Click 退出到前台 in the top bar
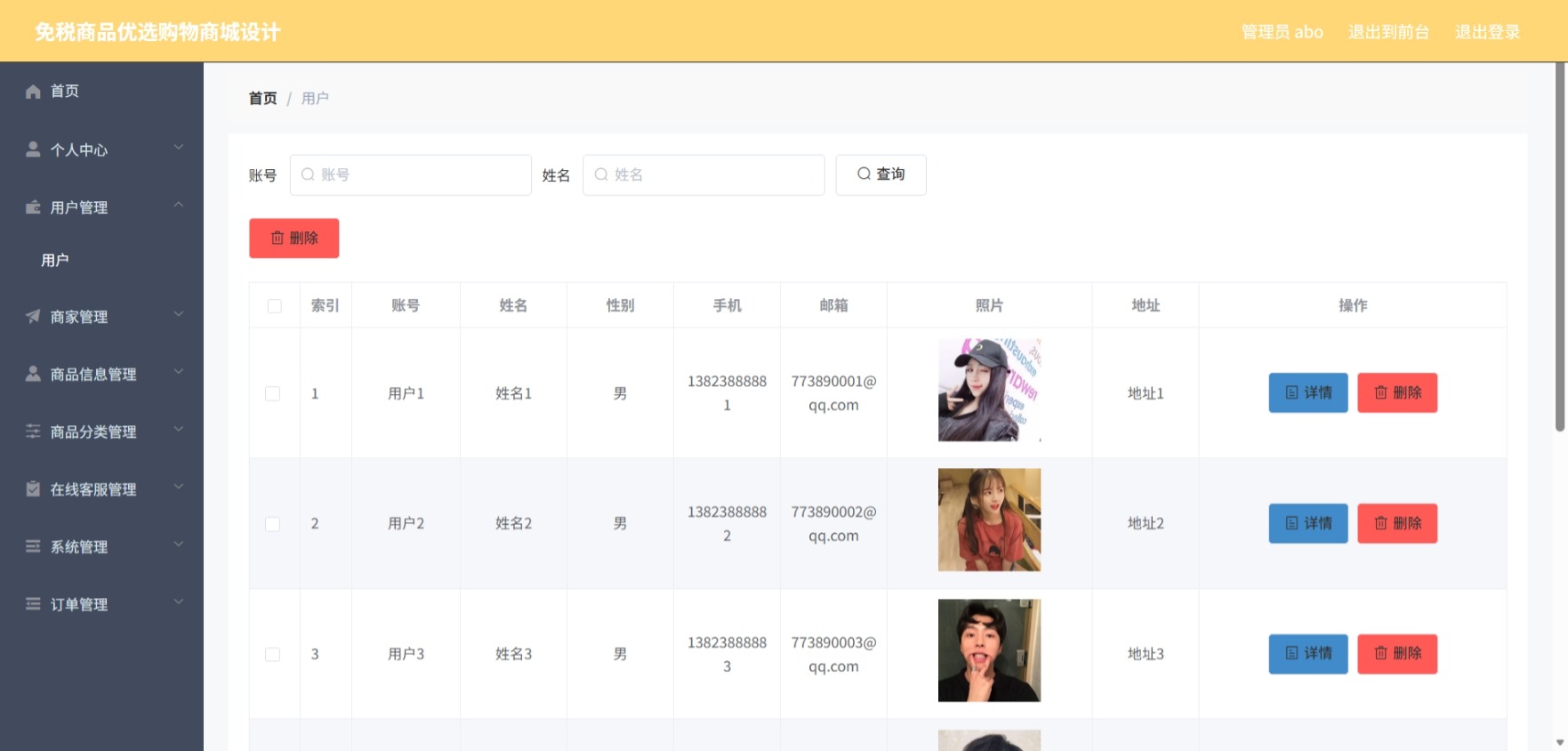 (x=1389, y=32)
